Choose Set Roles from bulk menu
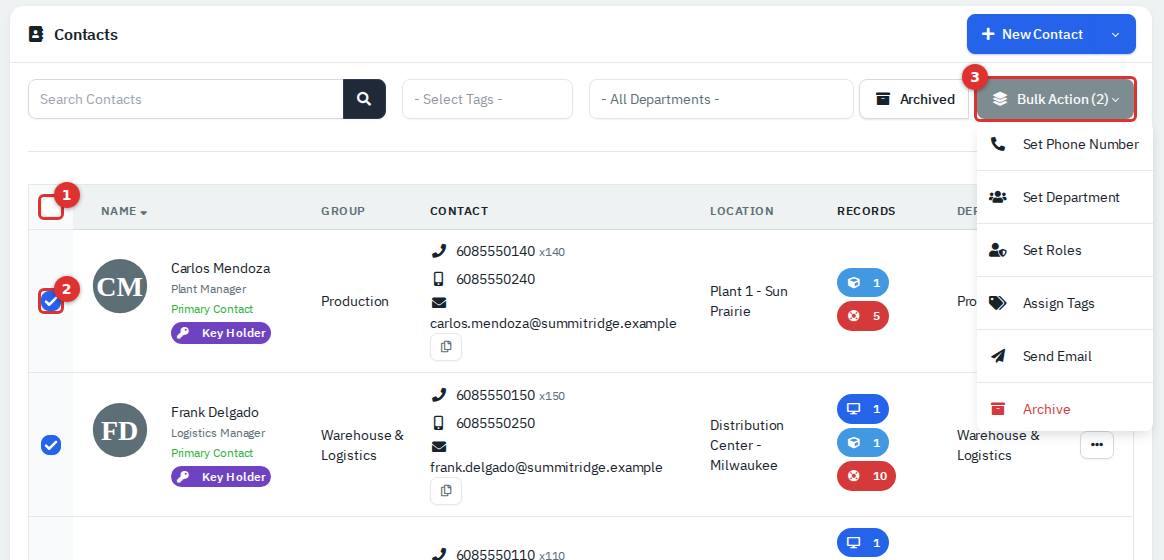The width and height of the screenshot is (1164, 560). (1065, 250)
